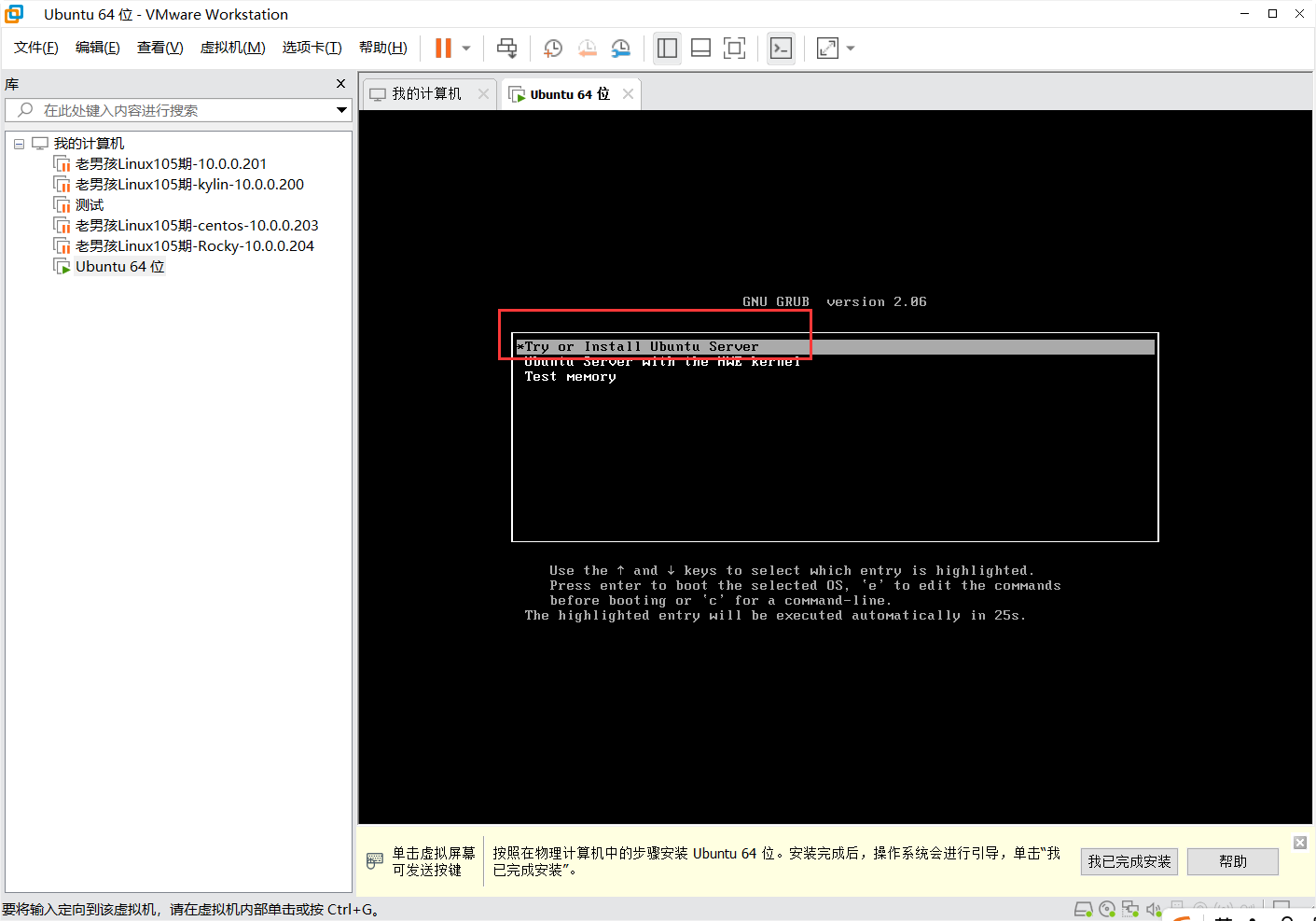Screen dimensions: 1316x921
Task: Open the 帮助(H) menu
Action: tap(383, 48)
